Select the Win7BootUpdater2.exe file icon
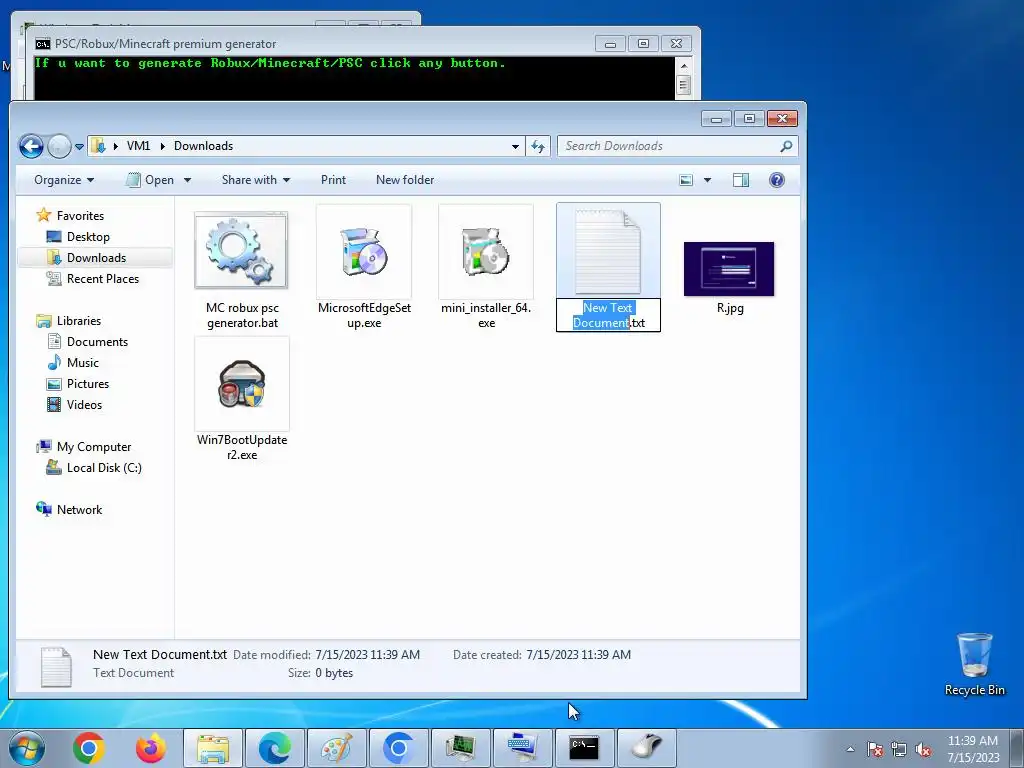The height and width of the screenshot is (768, 1024). (242, 385)
